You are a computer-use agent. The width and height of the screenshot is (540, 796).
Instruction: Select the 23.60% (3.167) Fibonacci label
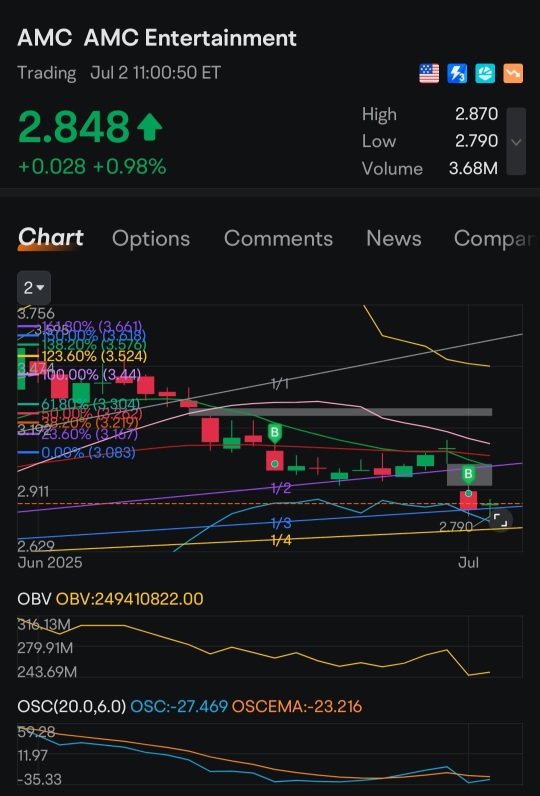point(90,435)
